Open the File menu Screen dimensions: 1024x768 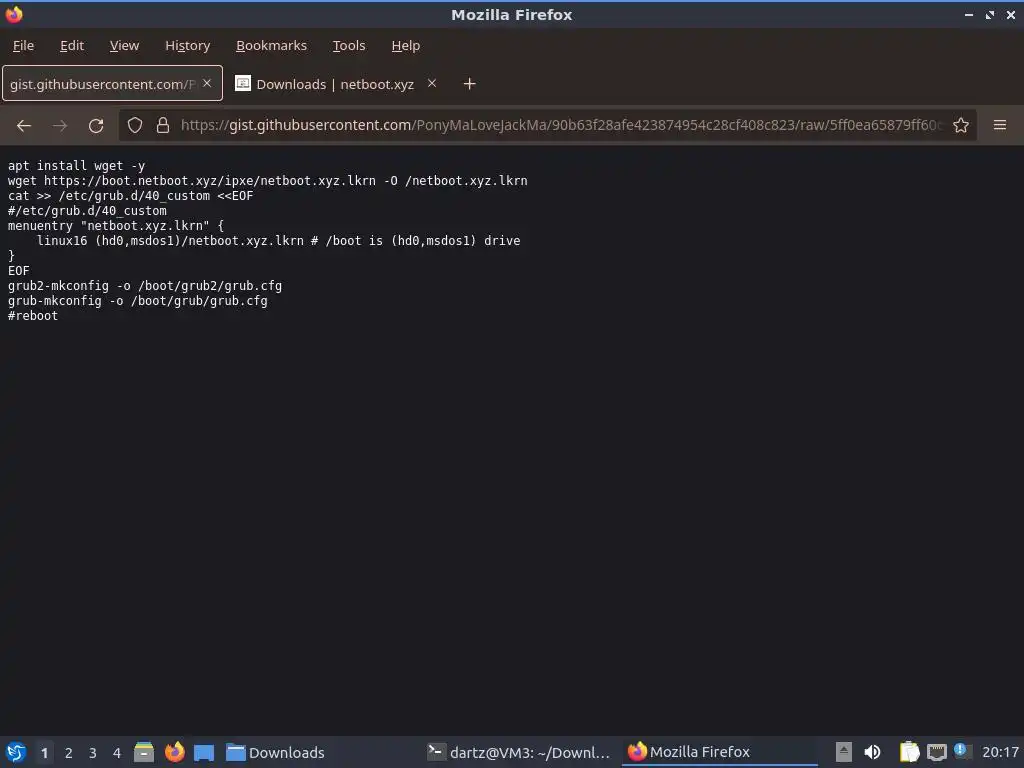24,46
